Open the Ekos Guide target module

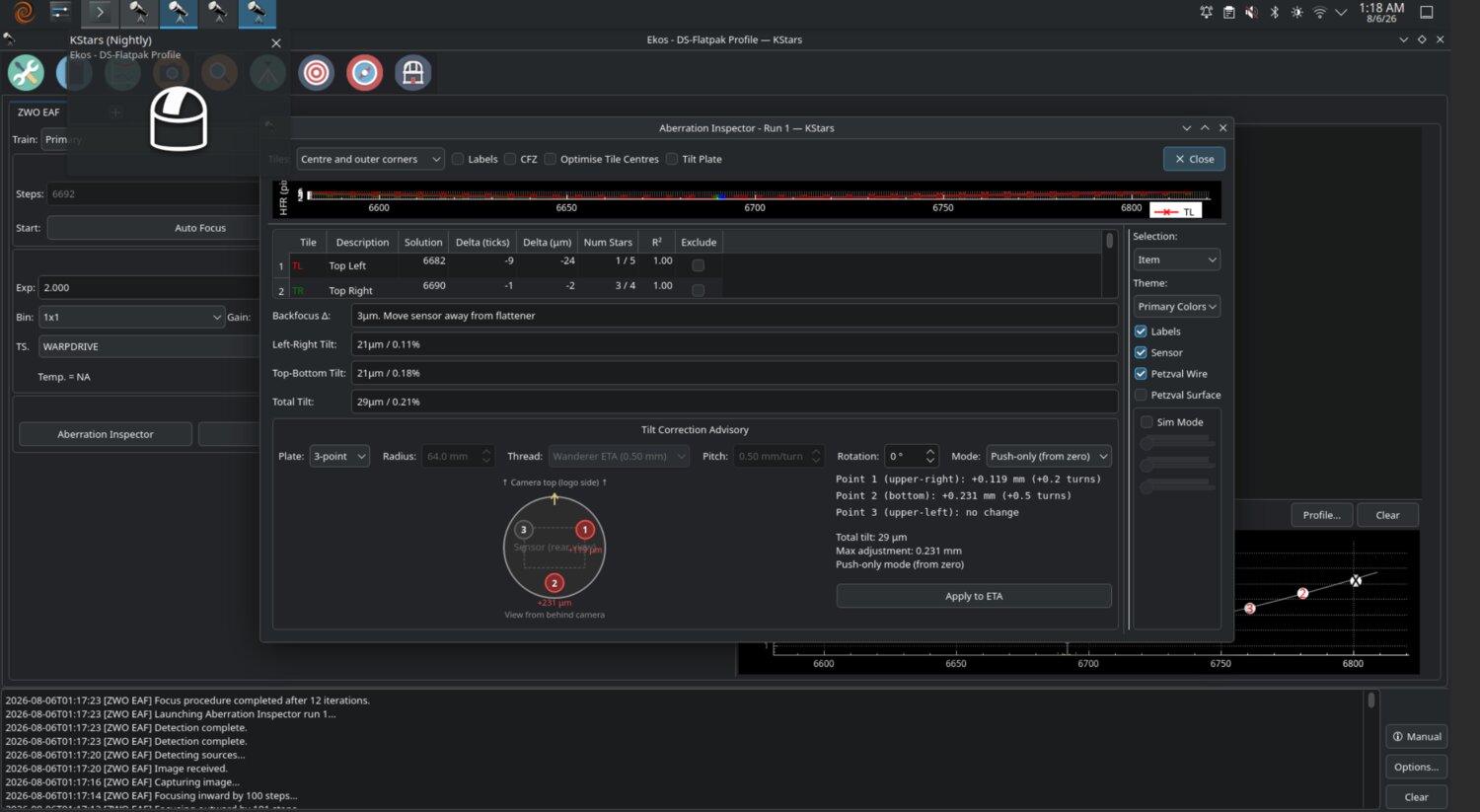pyautogui.click(x=316, y=73)
